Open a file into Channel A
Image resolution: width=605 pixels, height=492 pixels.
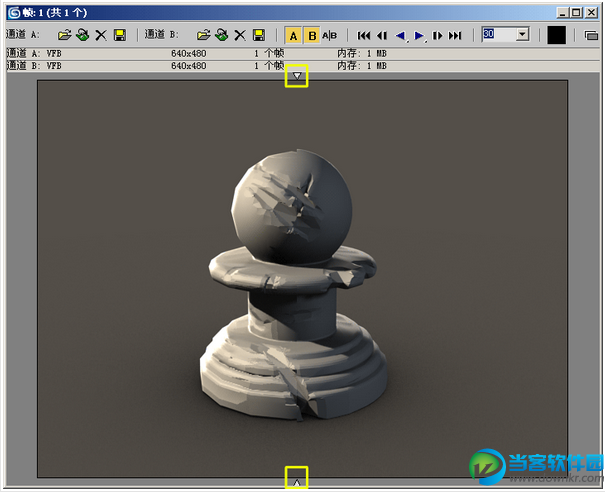point(64,35)
